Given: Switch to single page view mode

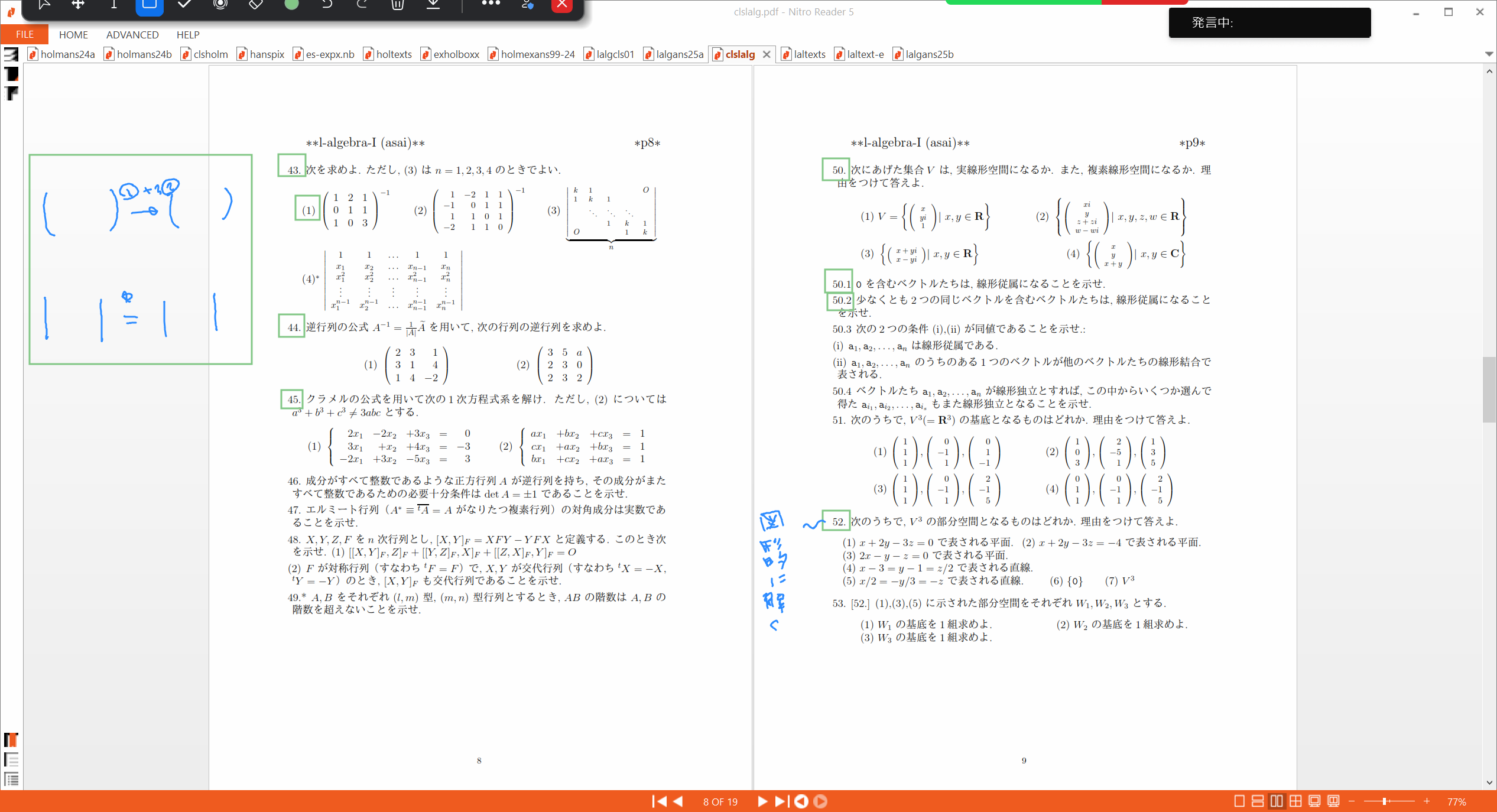Looking at the screenshot, I should [1239, 801].
